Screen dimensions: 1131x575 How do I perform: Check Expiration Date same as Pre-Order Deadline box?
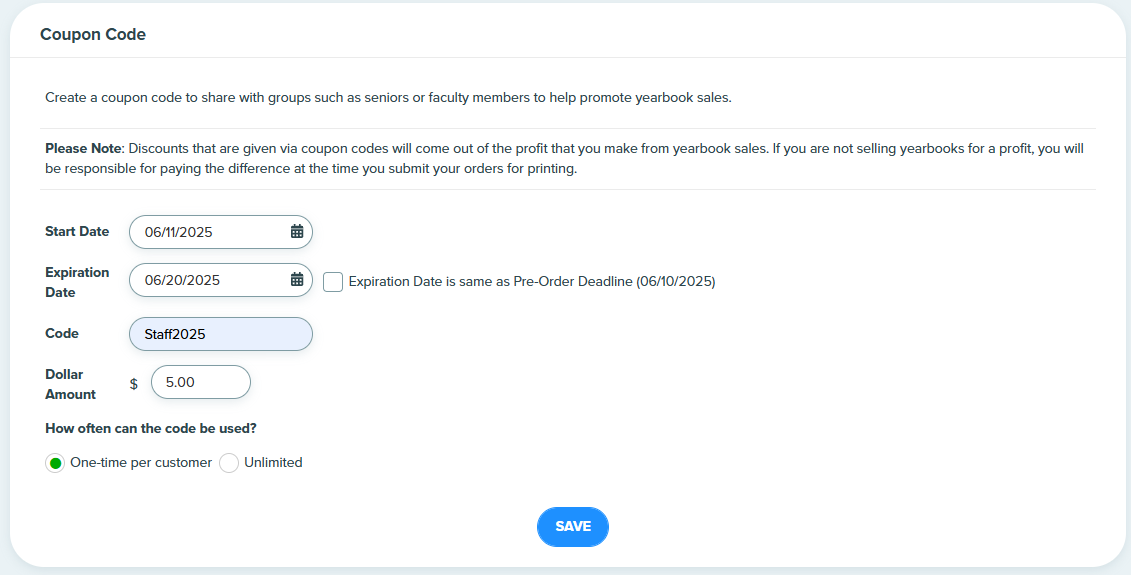[x=333, y=282]
